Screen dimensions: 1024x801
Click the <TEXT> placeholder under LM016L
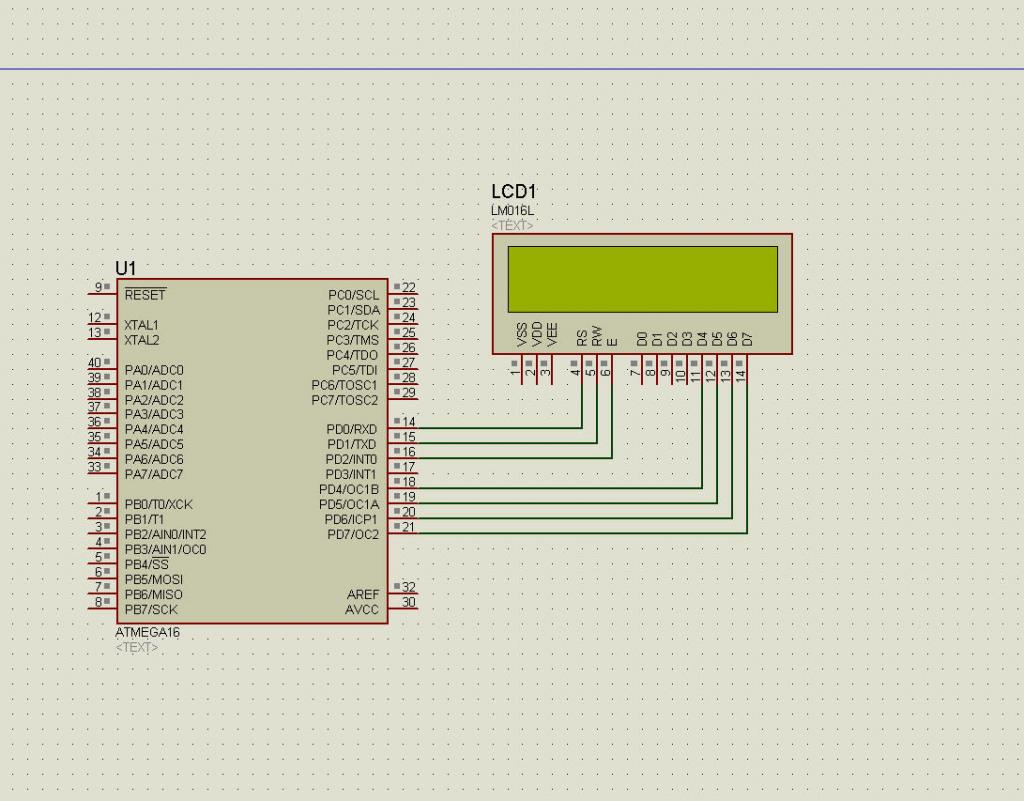pyautogui.click(x=512, y=225)
